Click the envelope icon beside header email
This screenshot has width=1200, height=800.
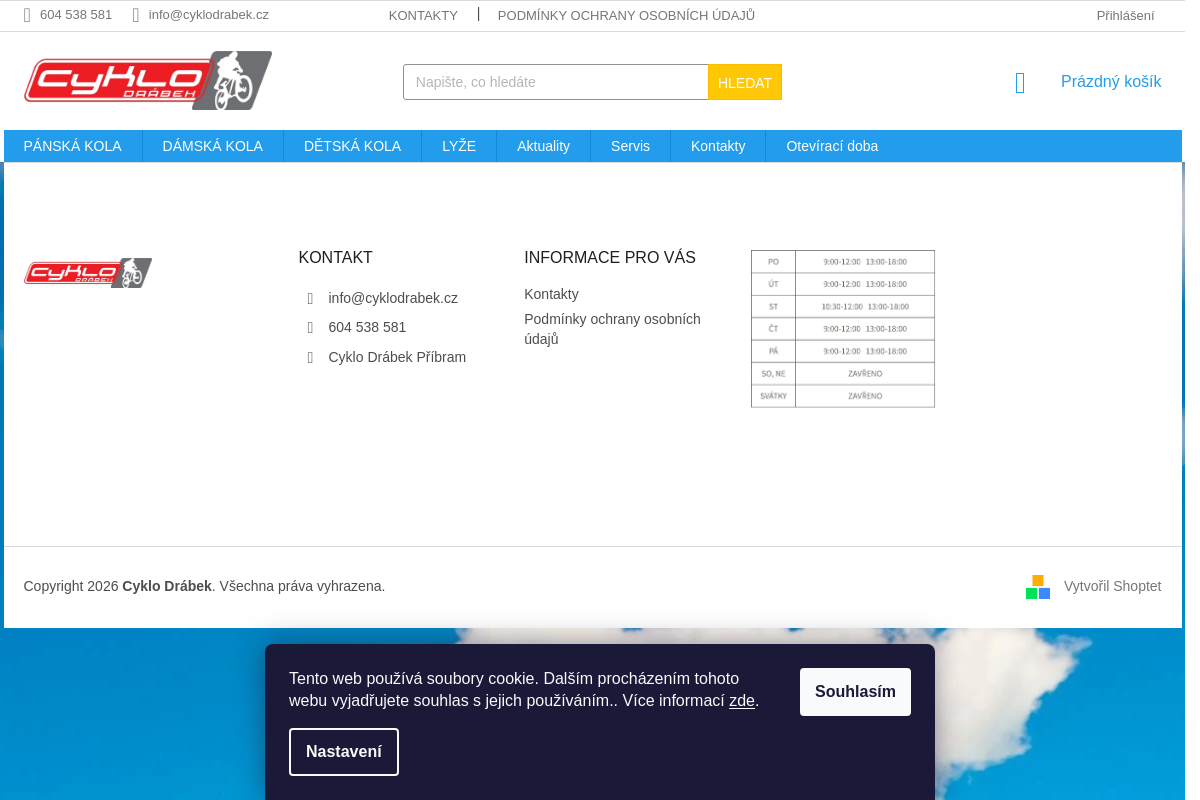point(136,15)
